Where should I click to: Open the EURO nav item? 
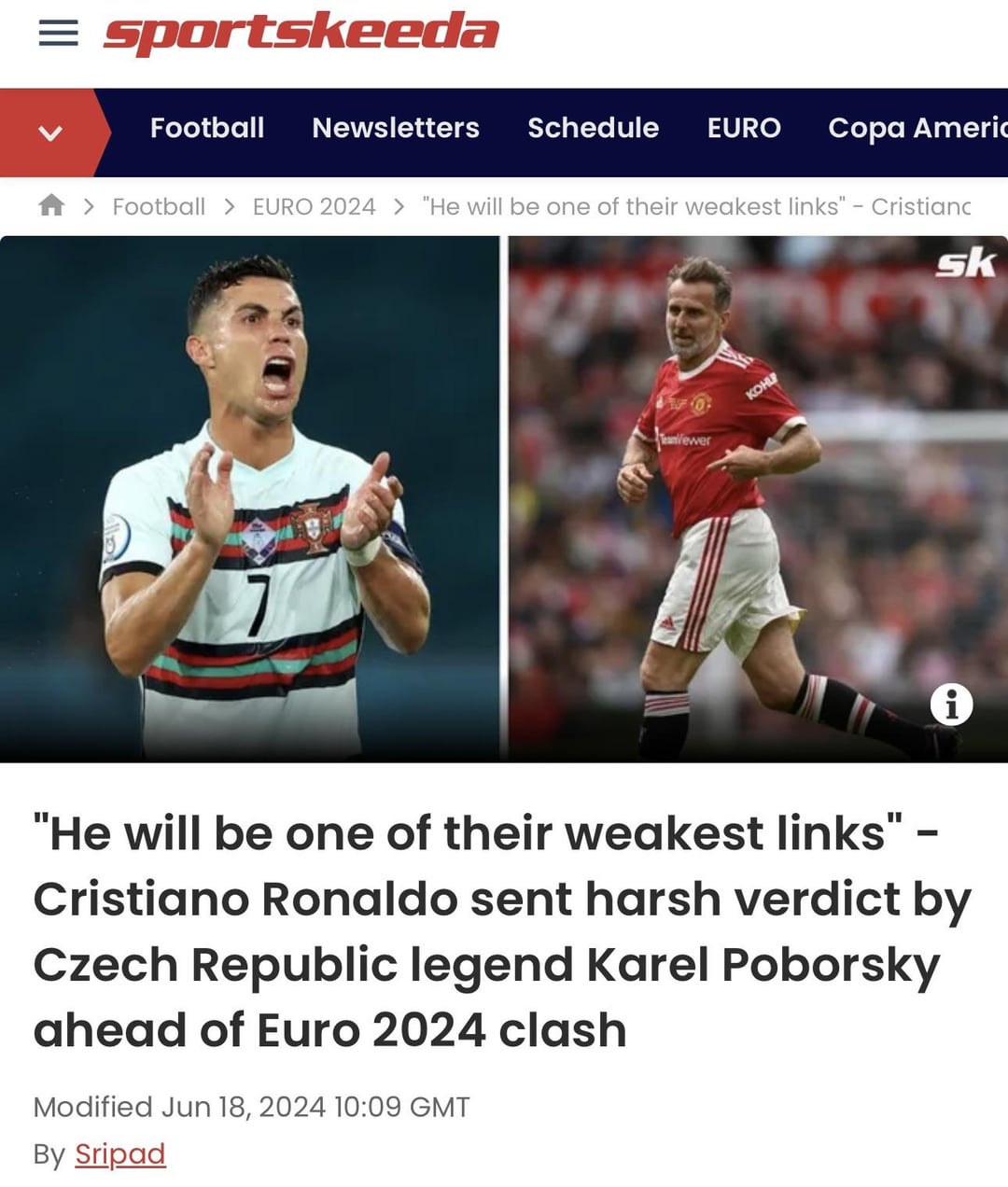pyautogui.click(x=744, y=128)
